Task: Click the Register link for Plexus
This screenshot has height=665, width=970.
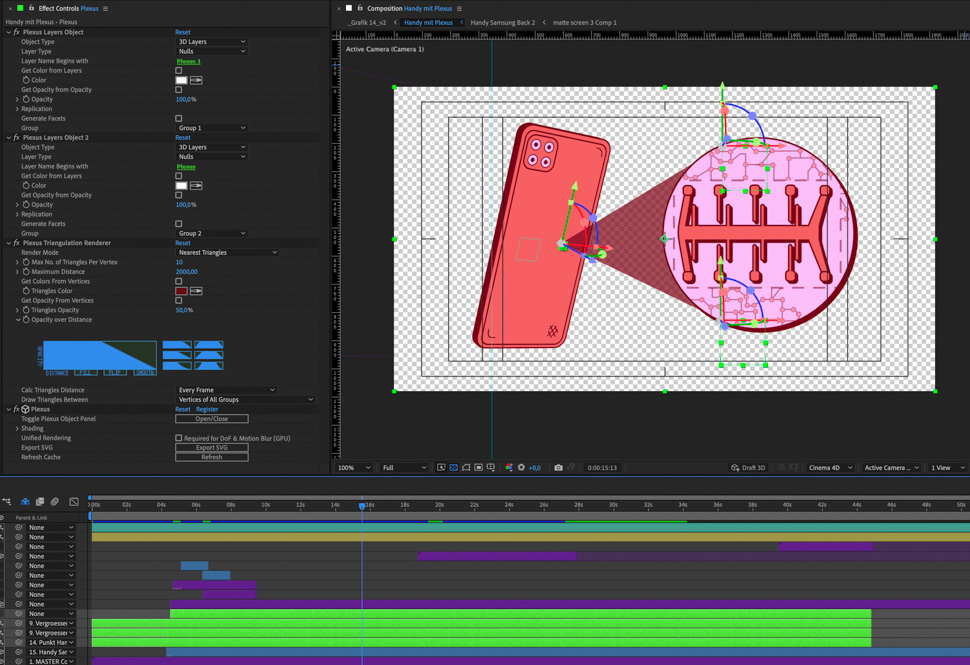Action: (x=207, y=409)
